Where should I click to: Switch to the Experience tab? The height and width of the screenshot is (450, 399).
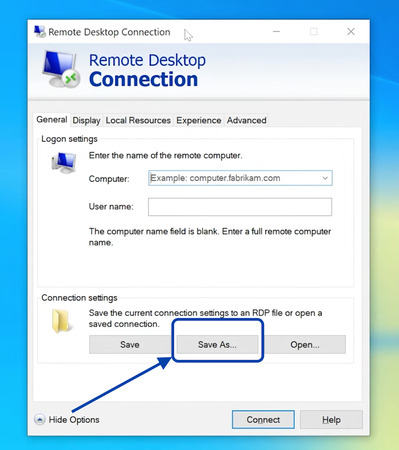[199, 121]
